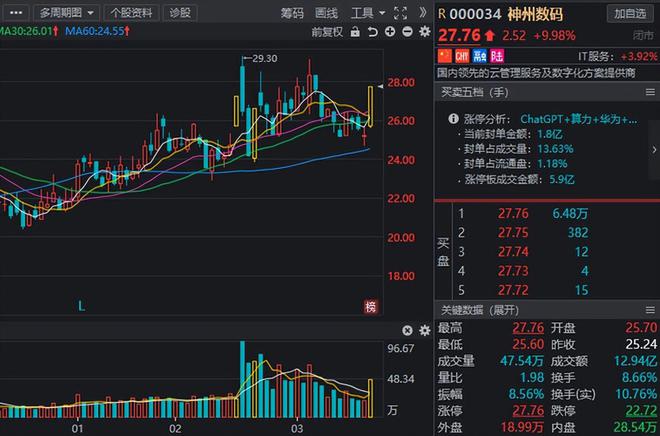Select the 画线 drawing tool

(x=326, y=13)
